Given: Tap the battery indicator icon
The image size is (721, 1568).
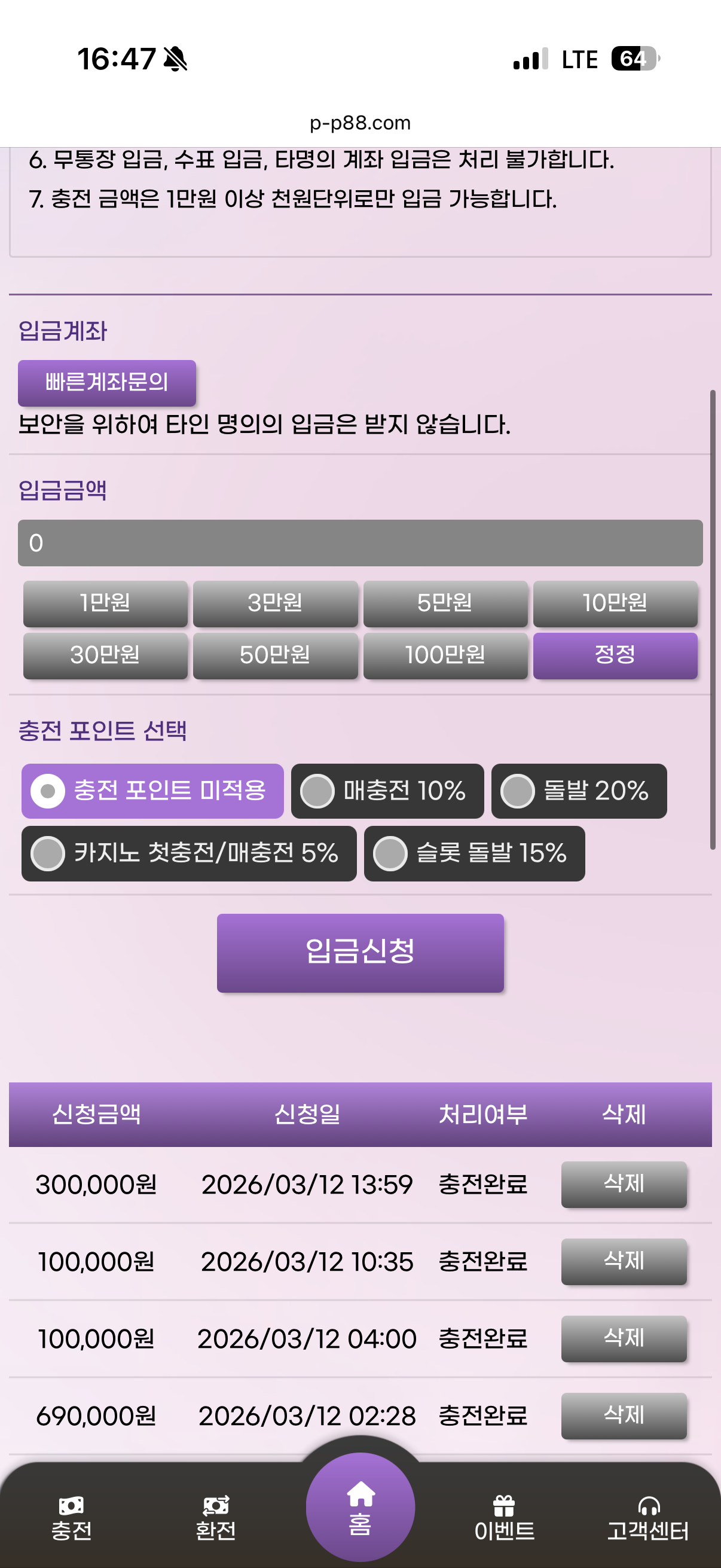Looking at the screenshot, I should click(x=634, y=59).
